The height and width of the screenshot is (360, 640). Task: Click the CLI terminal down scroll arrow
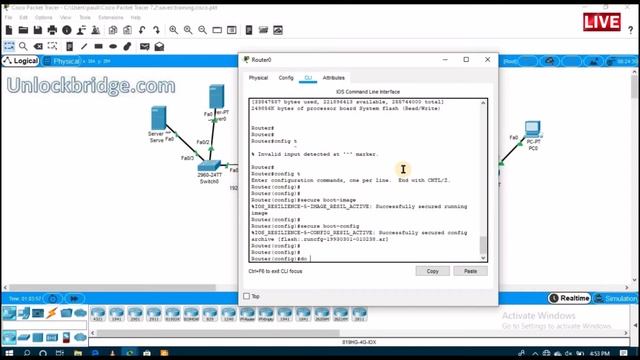(x=483, y=258)
